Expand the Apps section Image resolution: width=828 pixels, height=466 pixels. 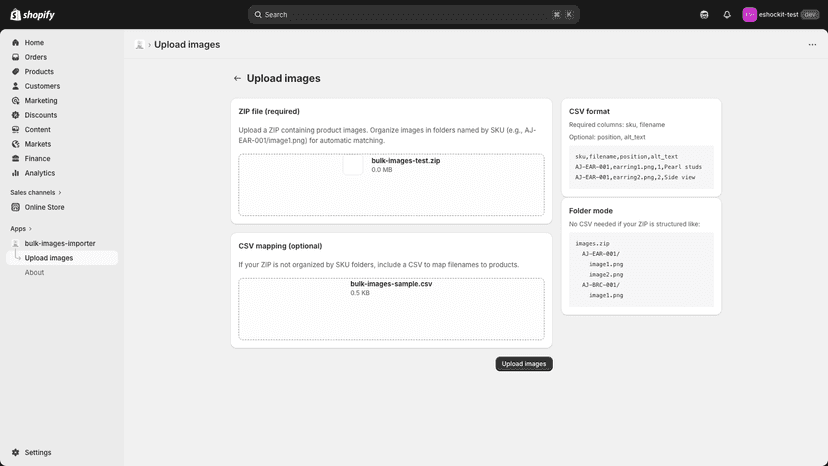pyautogui.click(x=21, y=229)
